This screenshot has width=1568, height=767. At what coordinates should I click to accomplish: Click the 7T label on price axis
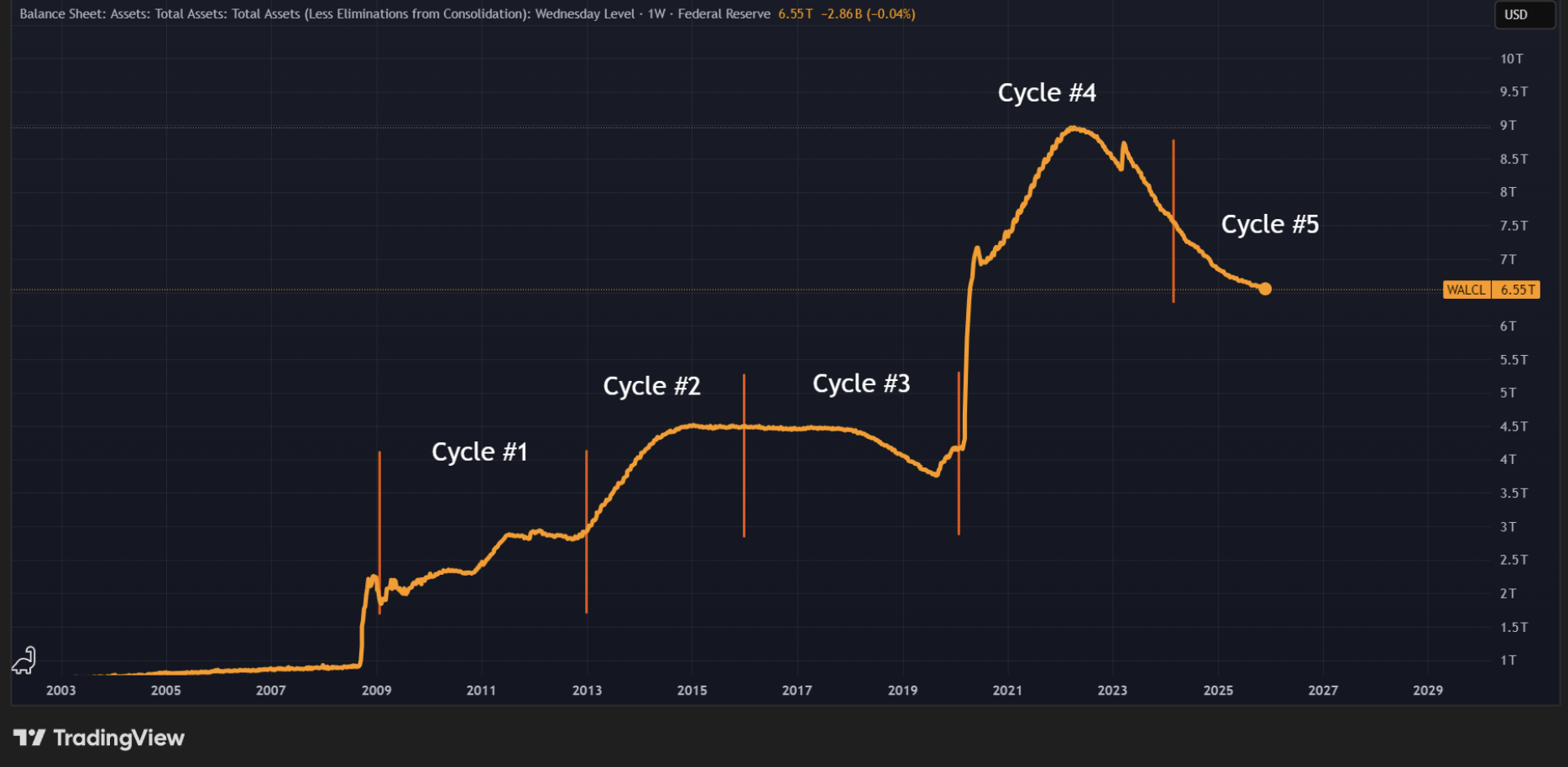1508,259
